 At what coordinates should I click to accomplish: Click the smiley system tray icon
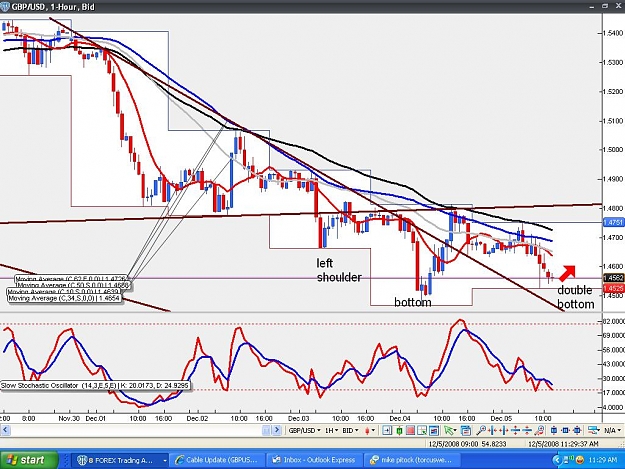[580, 460]
